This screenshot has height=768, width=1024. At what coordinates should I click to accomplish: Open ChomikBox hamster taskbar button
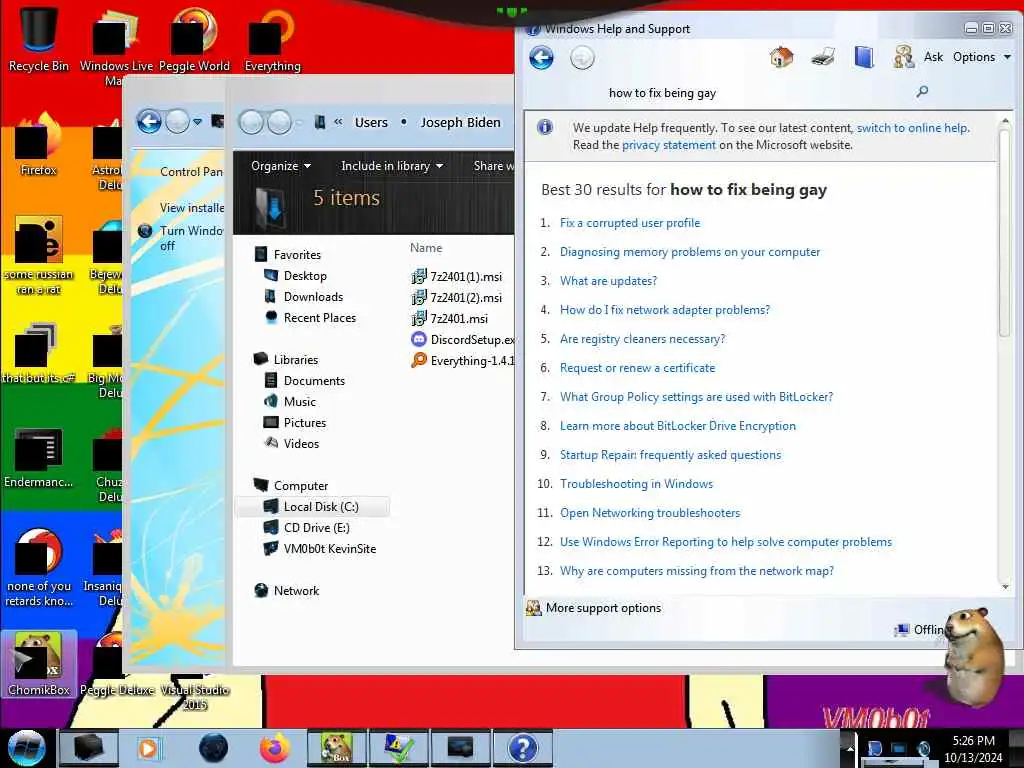(337, 748)
